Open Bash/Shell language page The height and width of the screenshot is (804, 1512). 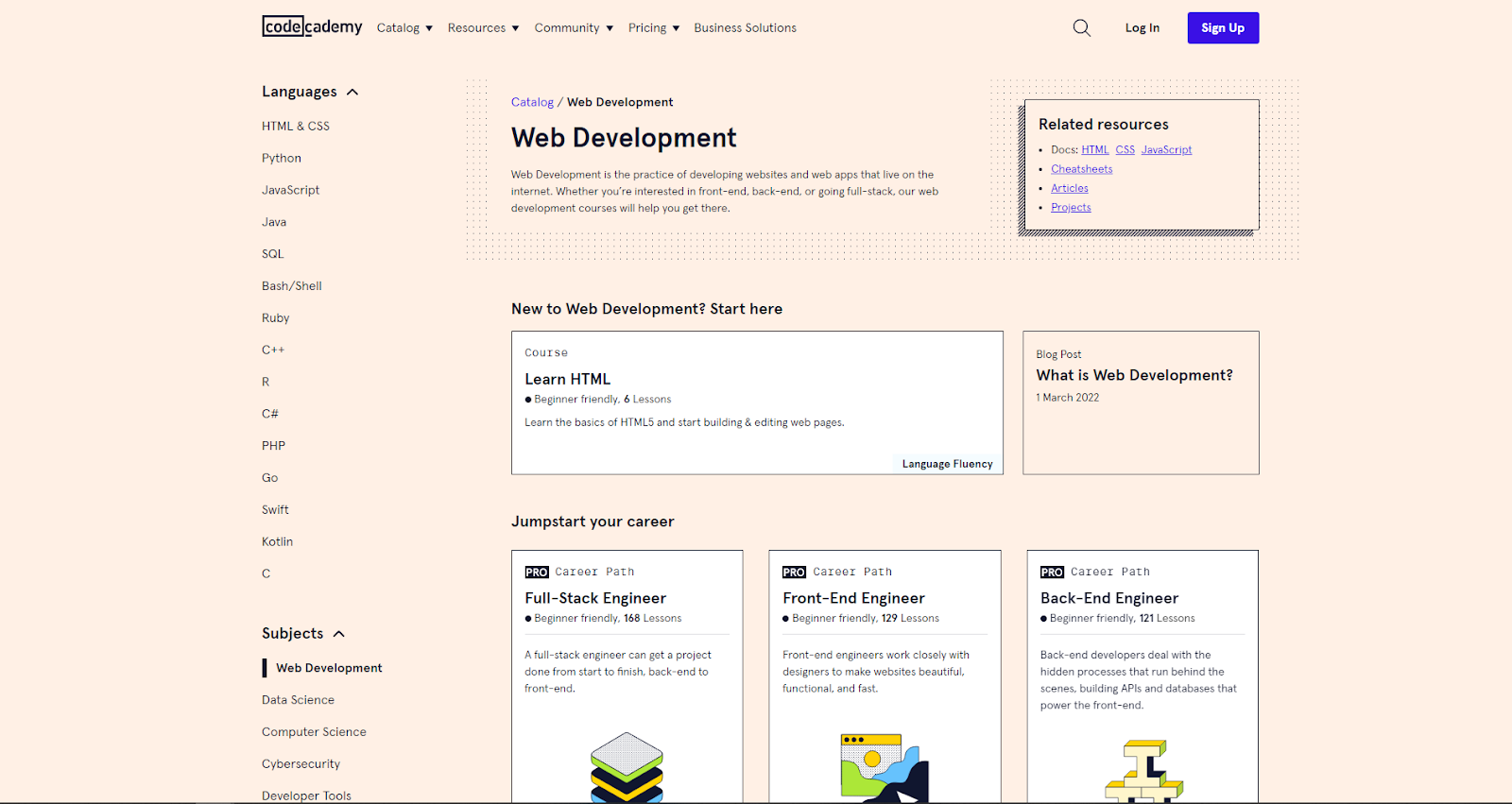(292, 286)
